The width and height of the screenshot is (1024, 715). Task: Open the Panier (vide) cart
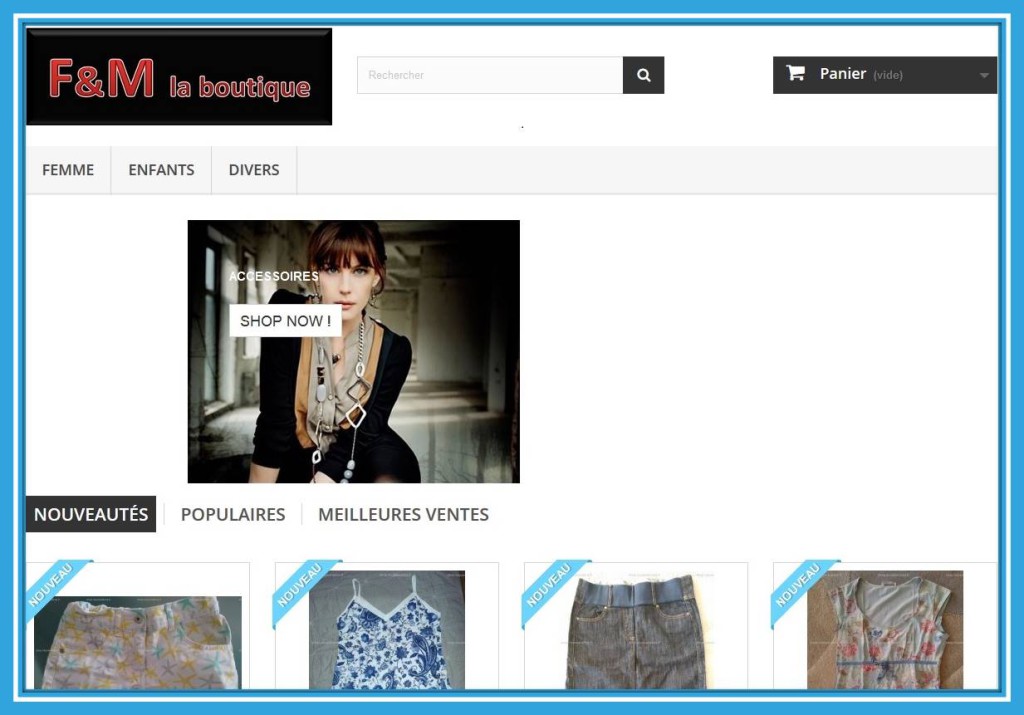tap(885, 75)
